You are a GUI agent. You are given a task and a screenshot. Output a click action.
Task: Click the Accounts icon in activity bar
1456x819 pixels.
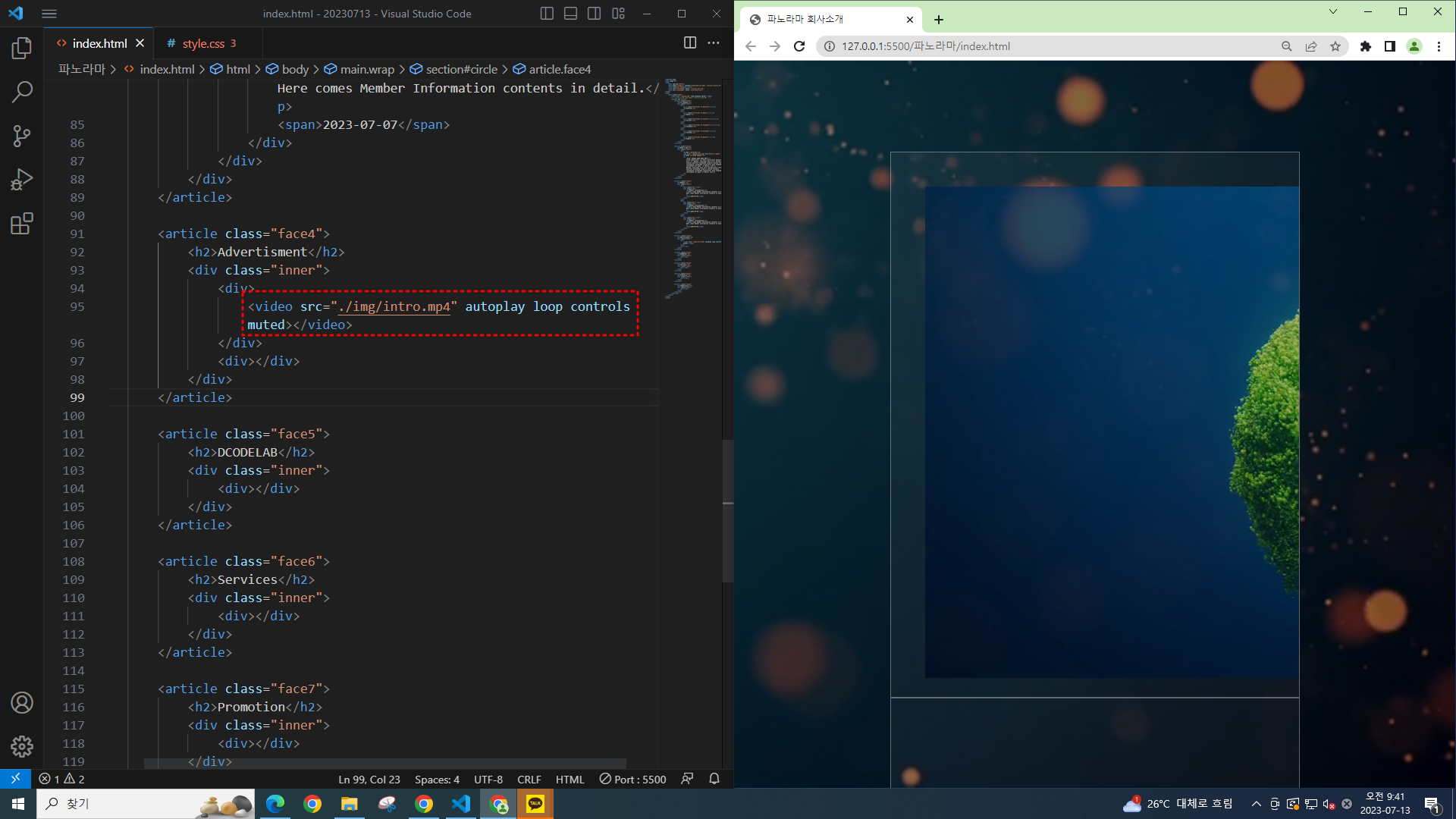click(x=22, y=703)
